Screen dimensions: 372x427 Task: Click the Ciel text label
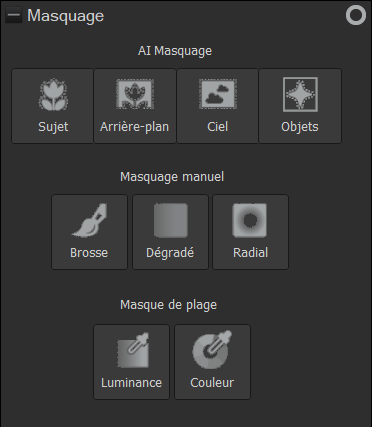[218, 127]
